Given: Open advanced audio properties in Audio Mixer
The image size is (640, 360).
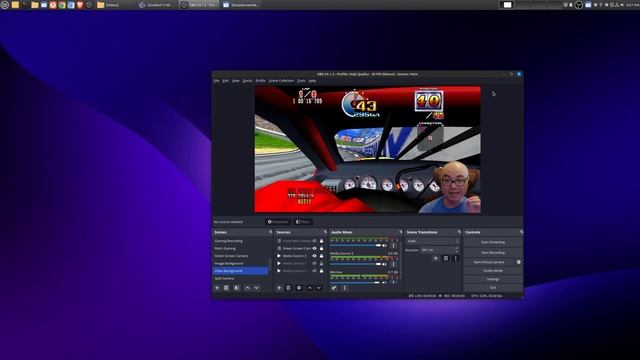Looking at the screenshot, I should (334, 288).
